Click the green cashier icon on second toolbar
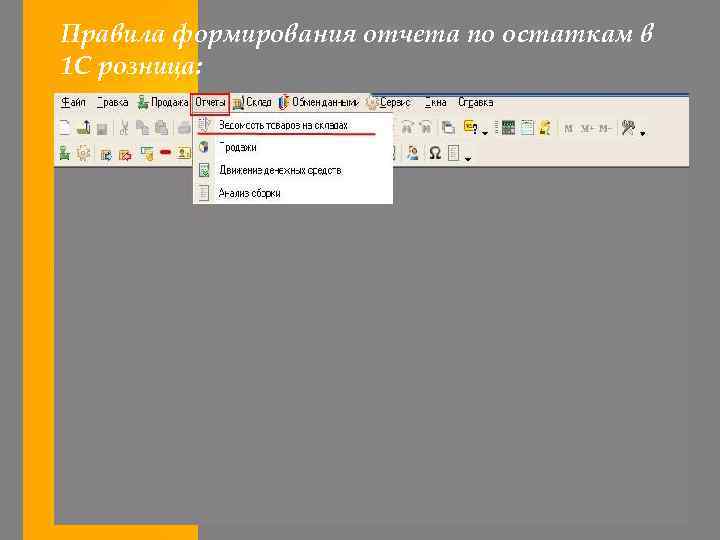The width and height of the screenshot is (720, 540). click(x=65, y=153)
